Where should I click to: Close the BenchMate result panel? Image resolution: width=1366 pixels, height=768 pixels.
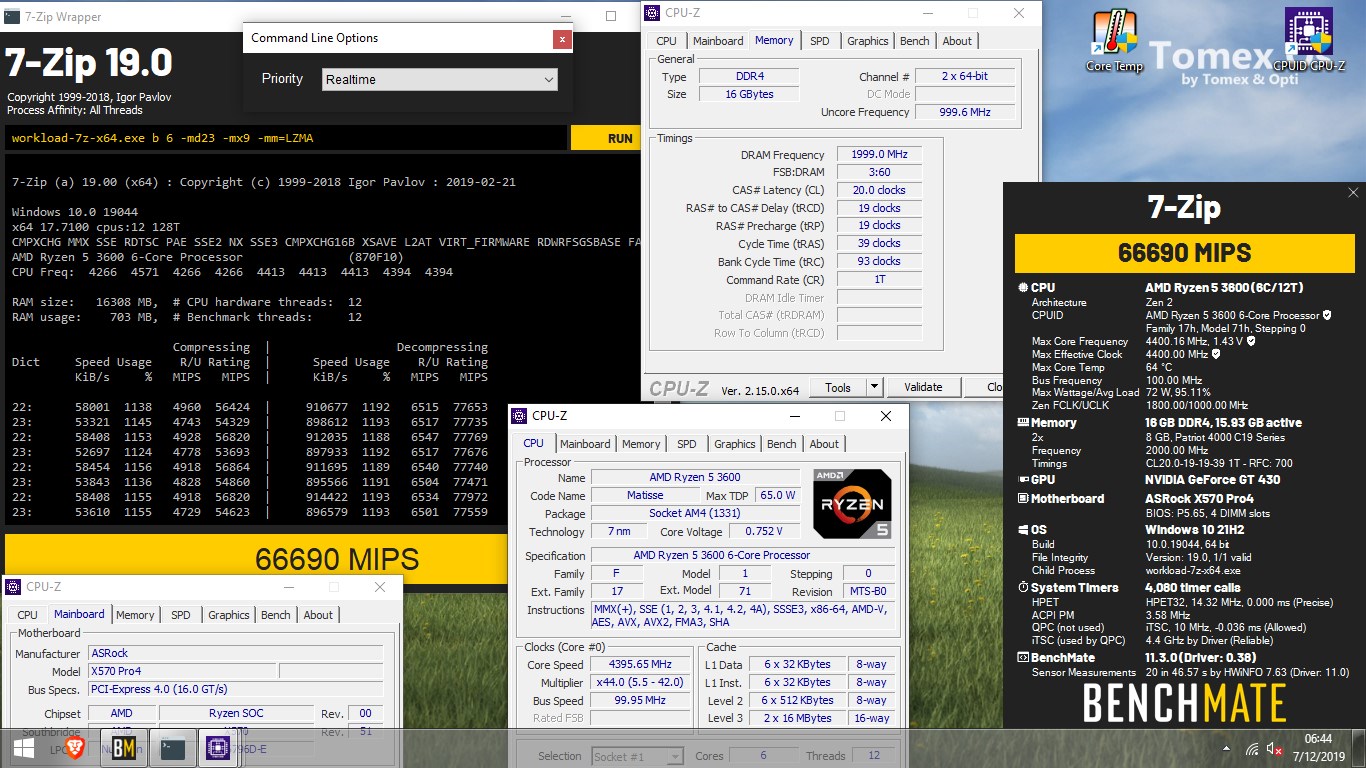(1353, 193)
